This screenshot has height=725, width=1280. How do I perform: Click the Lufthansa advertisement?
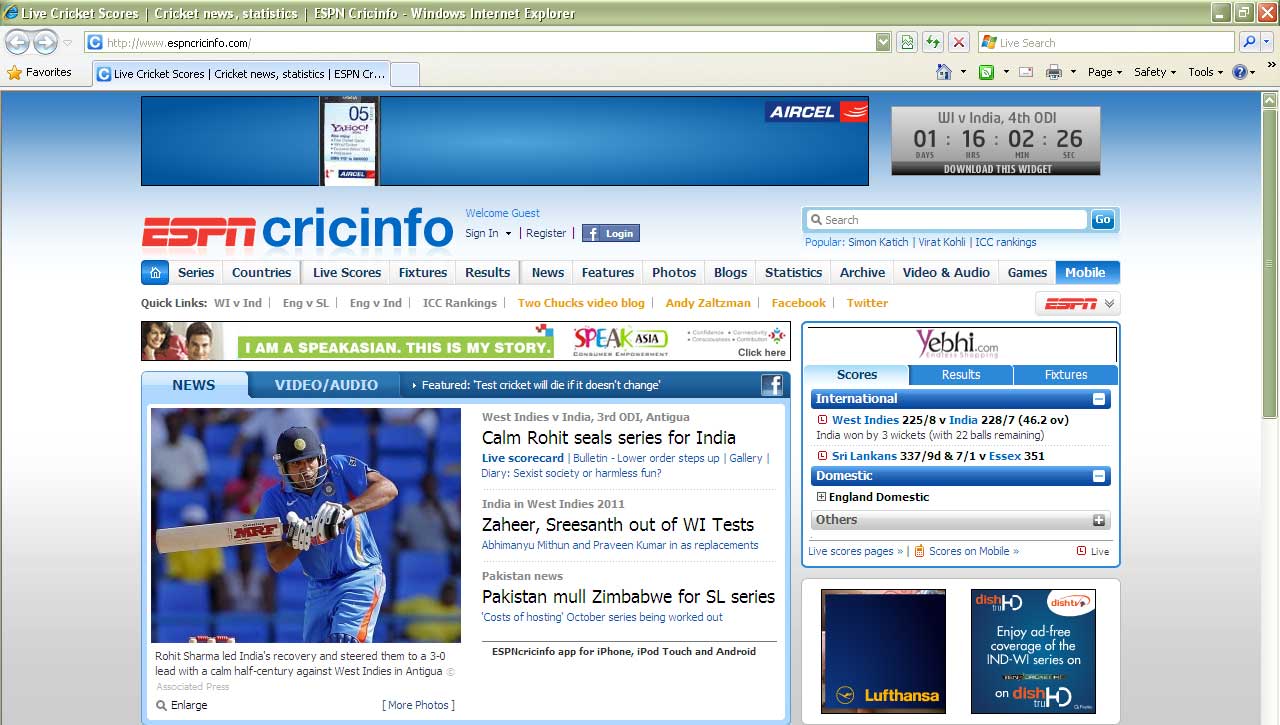[883, 651]
